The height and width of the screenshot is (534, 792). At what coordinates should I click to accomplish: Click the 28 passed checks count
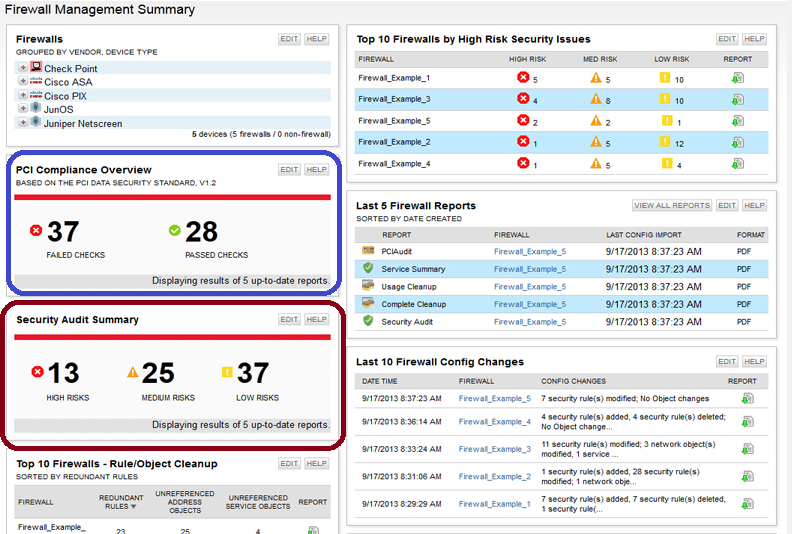click(x=202, y=232)
